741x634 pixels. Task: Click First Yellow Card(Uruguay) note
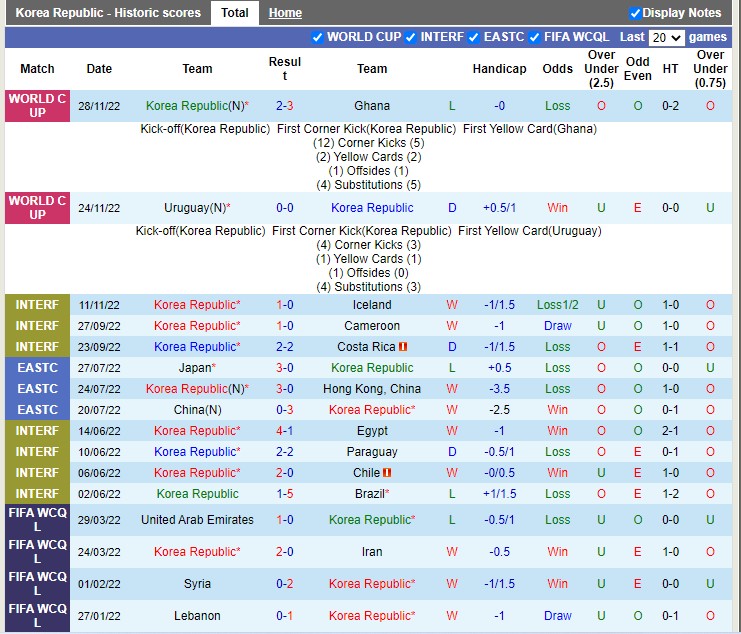pyautogui.click(x=529, y=231)
